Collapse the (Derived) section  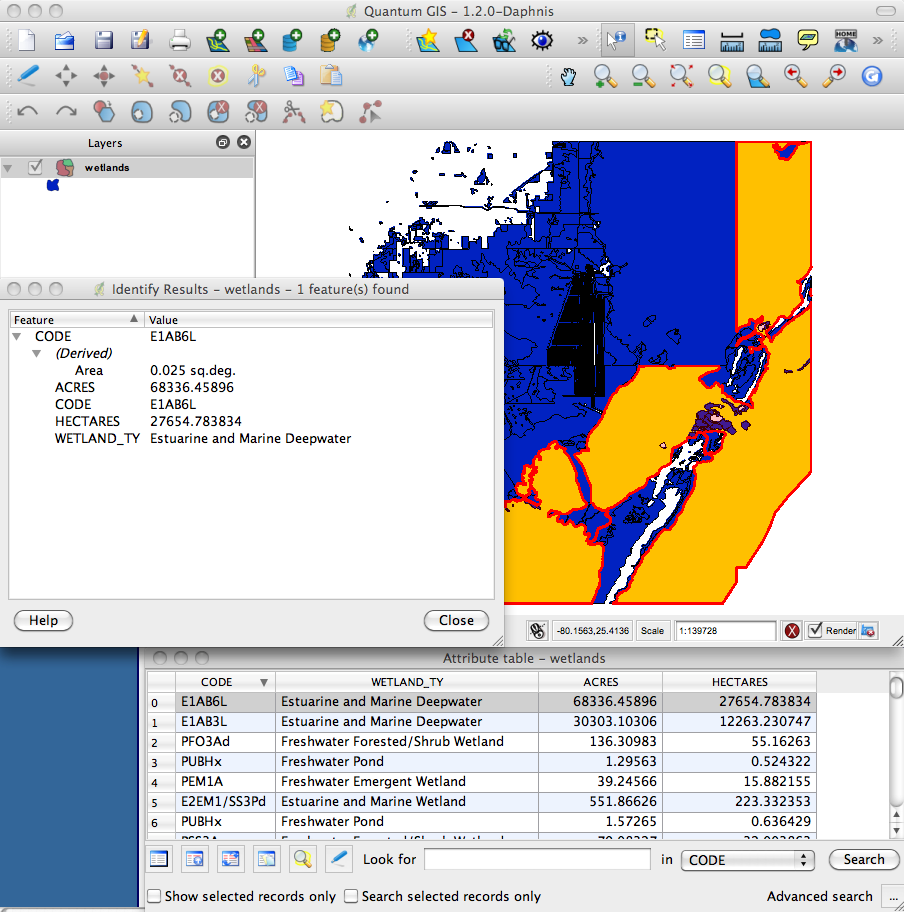tap(35, 353)
